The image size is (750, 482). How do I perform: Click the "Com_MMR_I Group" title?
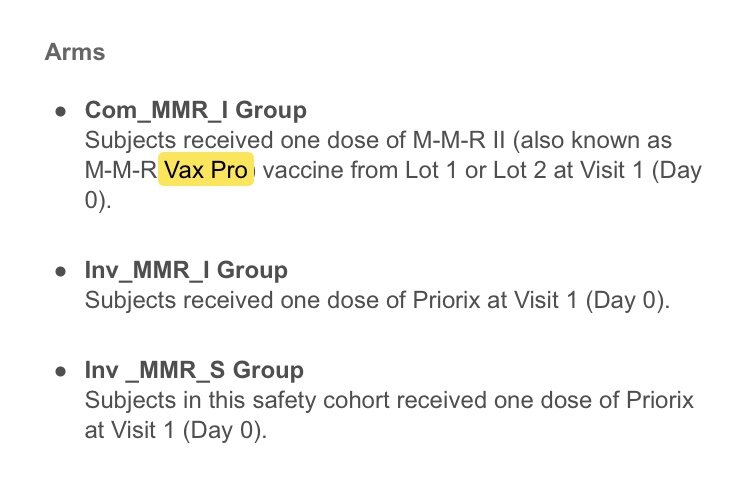click(196, 110)
